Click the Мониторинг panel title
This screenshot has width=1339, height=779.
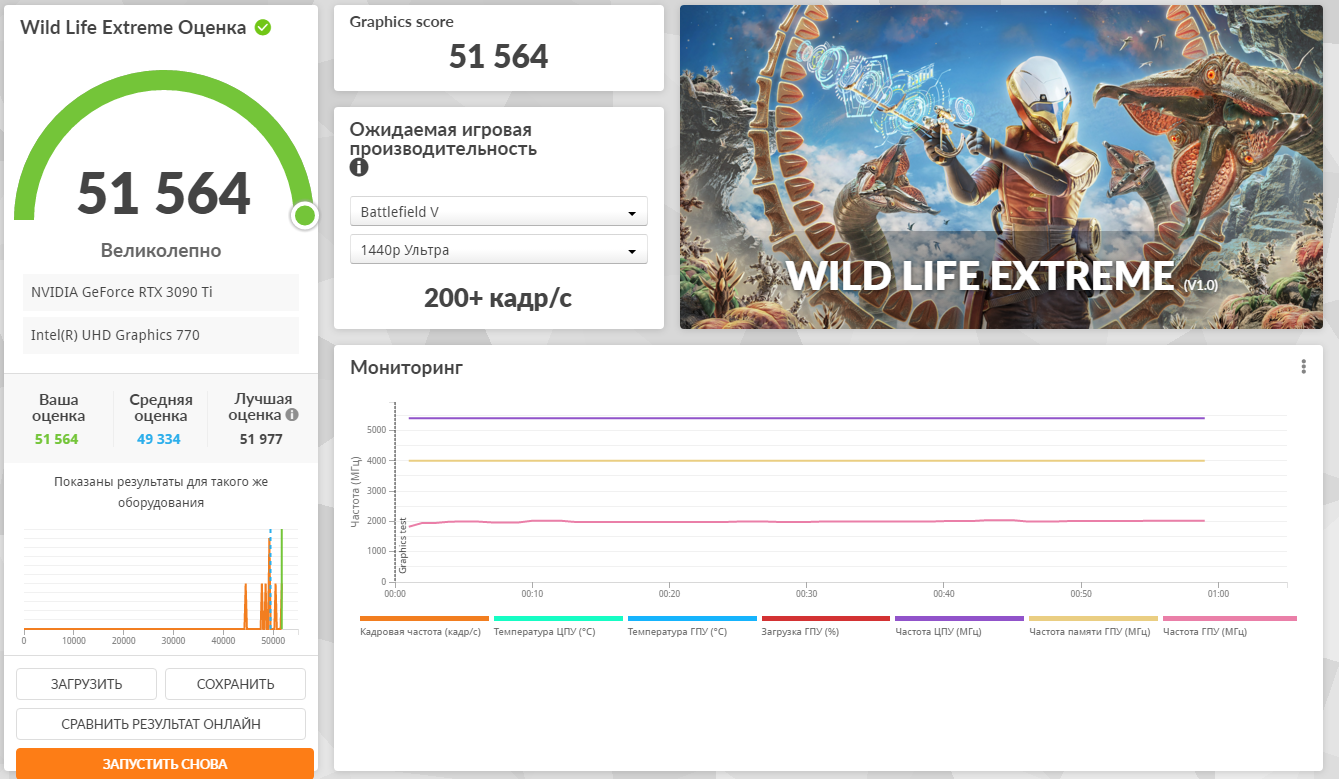(406, 367)
